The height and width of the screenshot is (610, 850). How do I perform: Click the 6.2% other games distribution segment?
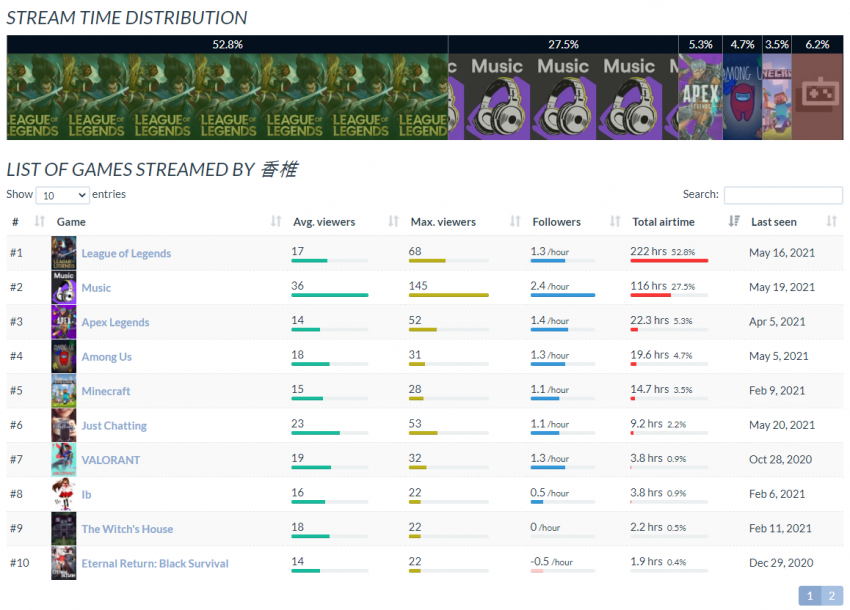coord(817,88)
